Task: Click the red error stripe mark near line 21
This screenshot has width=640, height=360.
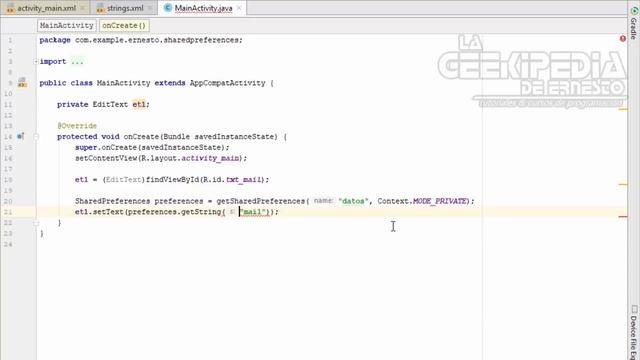Action: coord(623,217)
